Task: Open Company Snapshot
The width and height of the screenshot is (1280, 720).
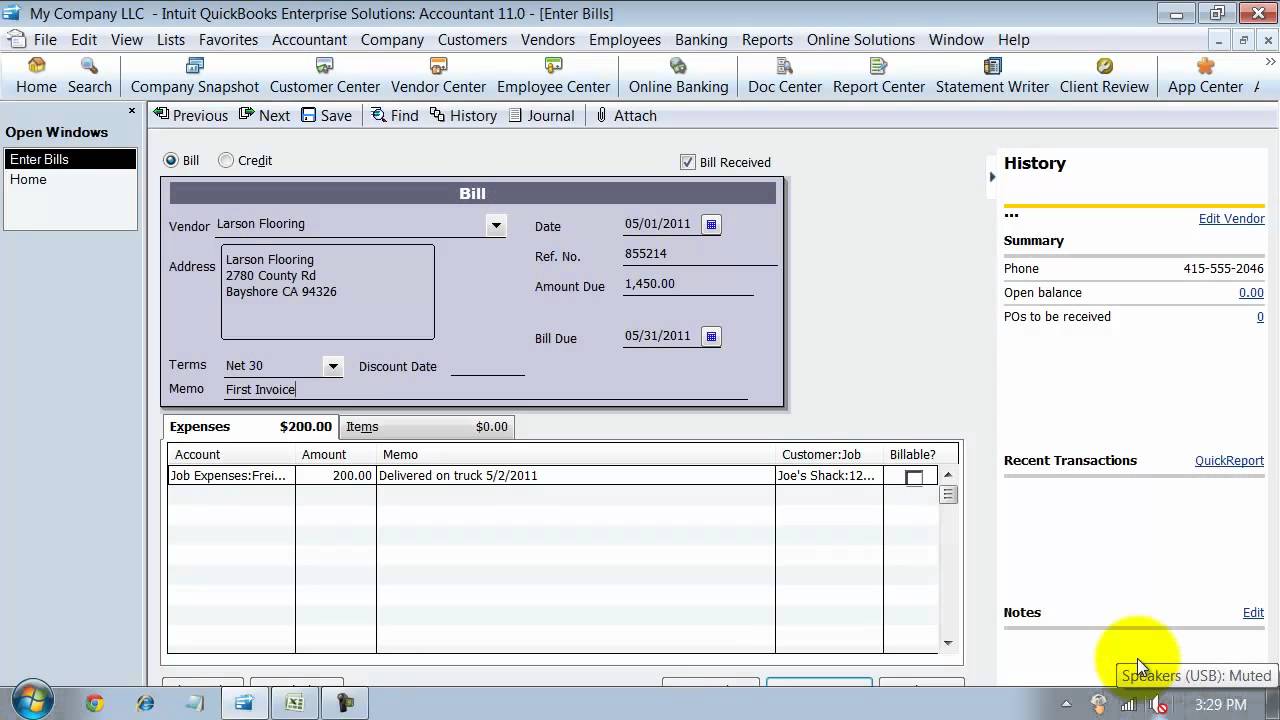Action: pyautogui.click(x=194, y=77)
